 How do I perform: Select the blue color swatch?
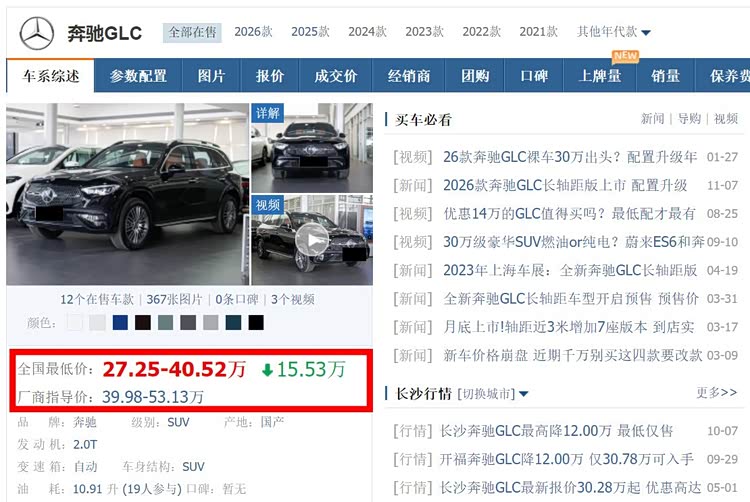(x=120, y=322)
